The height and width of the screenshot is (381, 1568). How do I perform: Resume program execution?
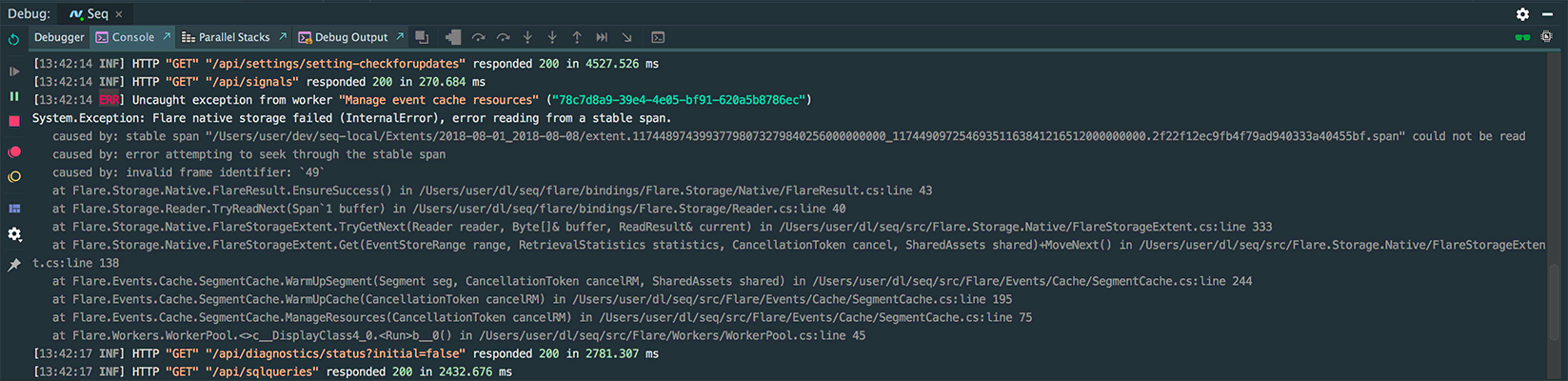(14, 71)
